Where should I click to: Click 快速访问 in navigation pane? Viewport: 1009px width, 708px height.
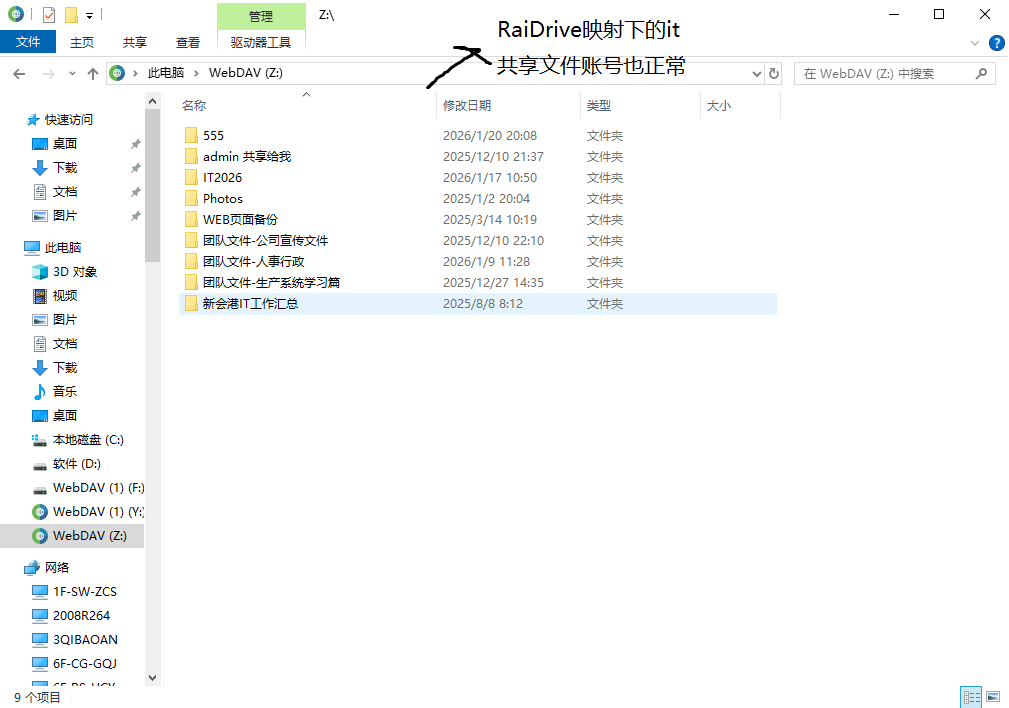[68, 120]
